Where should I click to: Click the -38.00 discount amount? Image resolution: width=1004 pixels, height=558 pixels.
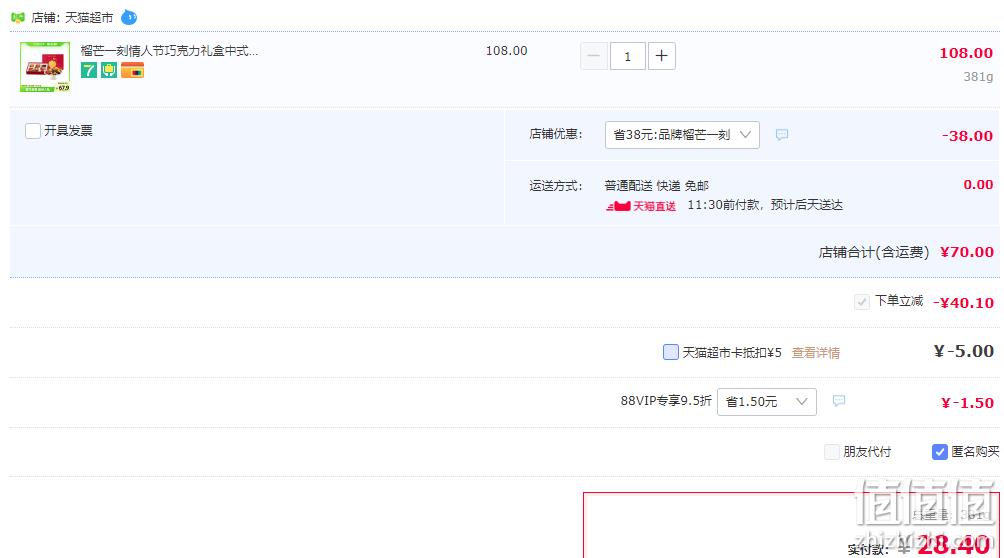(967, 136)
